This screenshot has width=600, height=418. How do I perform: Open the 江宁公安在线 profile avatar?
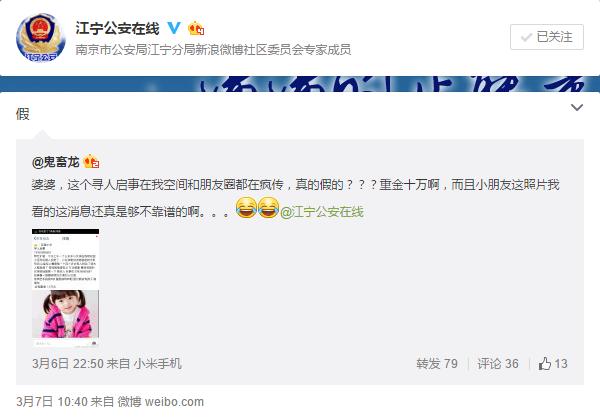41,38
